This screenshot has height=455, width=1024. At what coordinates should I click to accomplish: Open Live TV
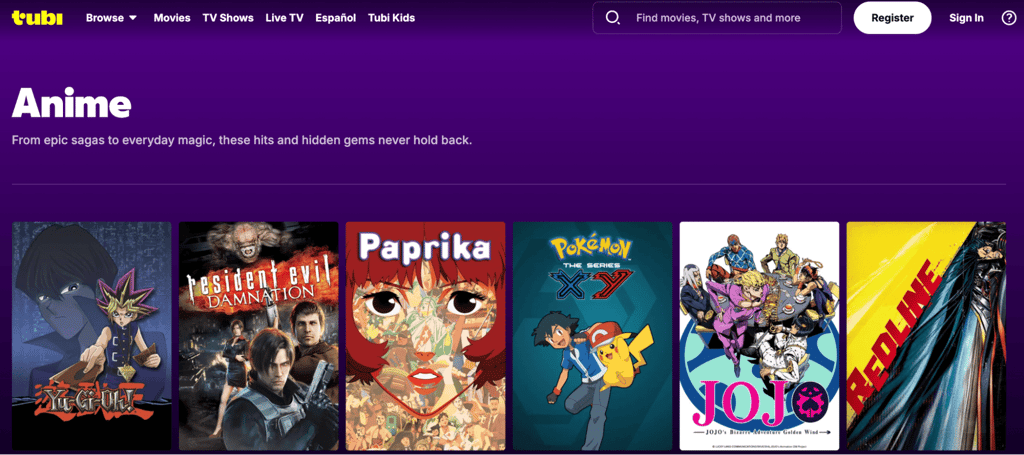pos(284,18)
